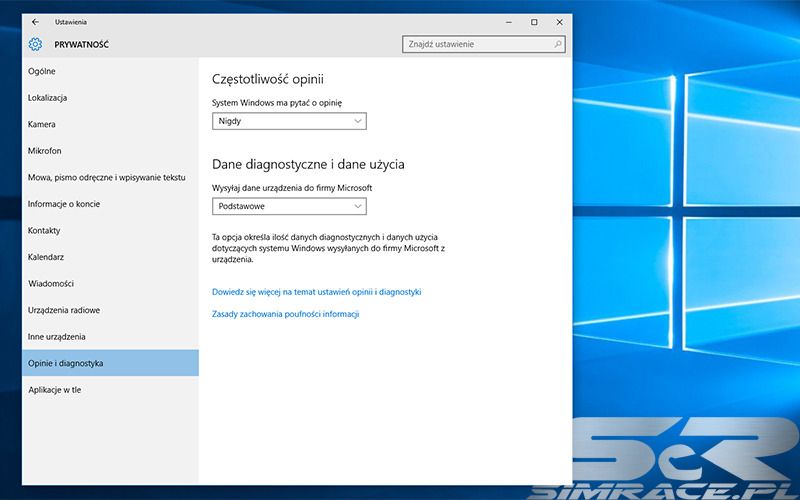Click the Settings gear icon
Viewport: 800px width, 500px height.
36,44
